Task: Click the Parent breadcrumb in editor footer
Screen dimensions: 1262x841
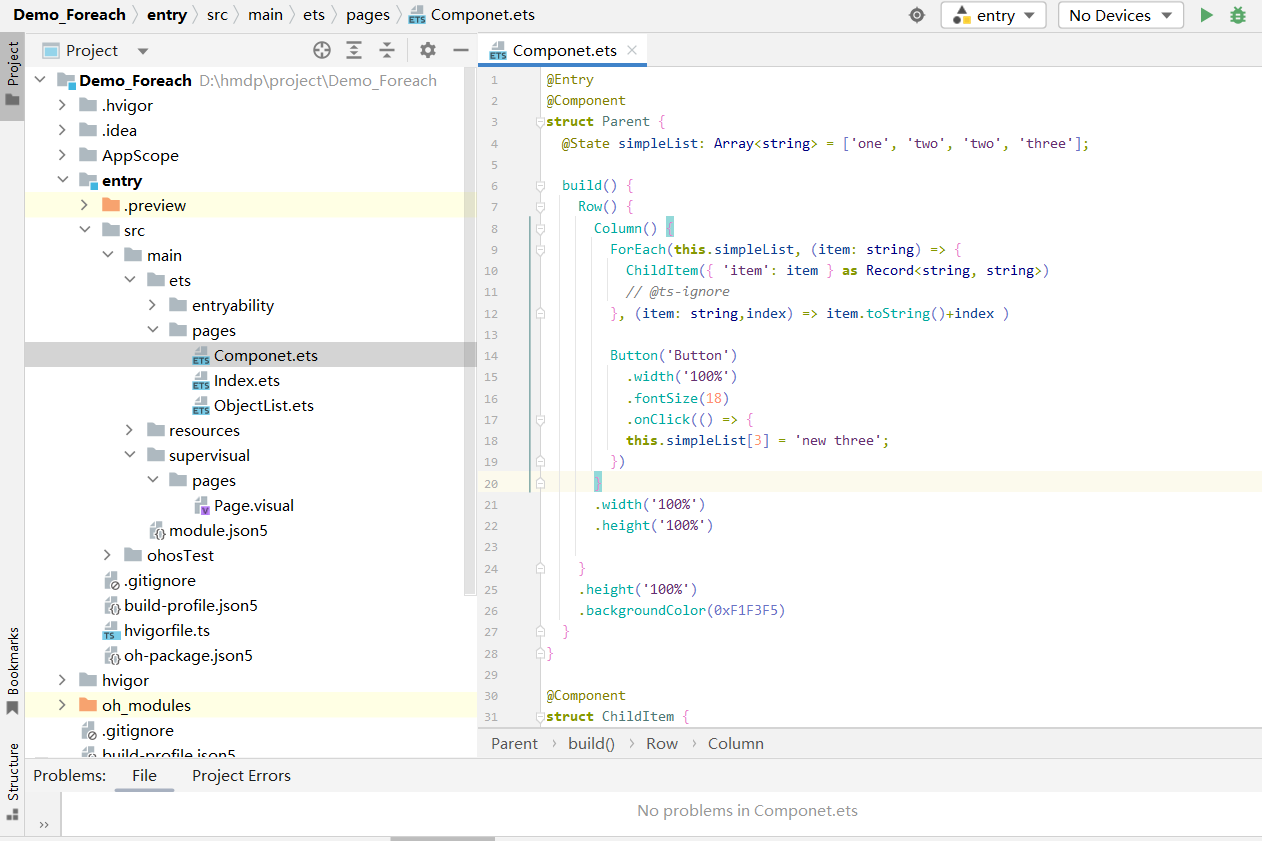Action: click(514, 743)
